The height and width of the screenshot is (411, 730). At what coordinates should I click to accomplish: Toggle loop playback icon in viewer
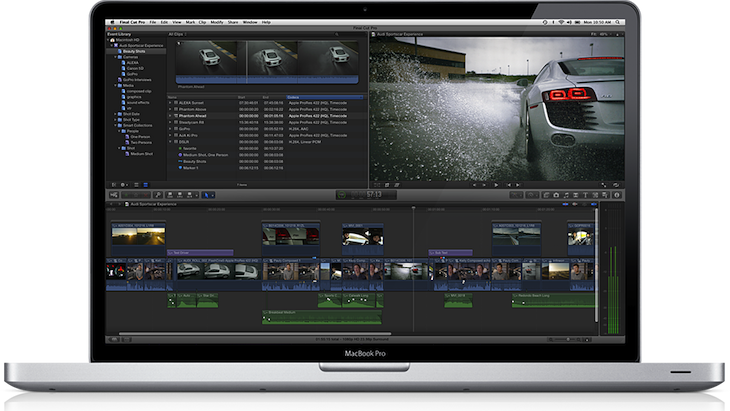pos(616,185)
